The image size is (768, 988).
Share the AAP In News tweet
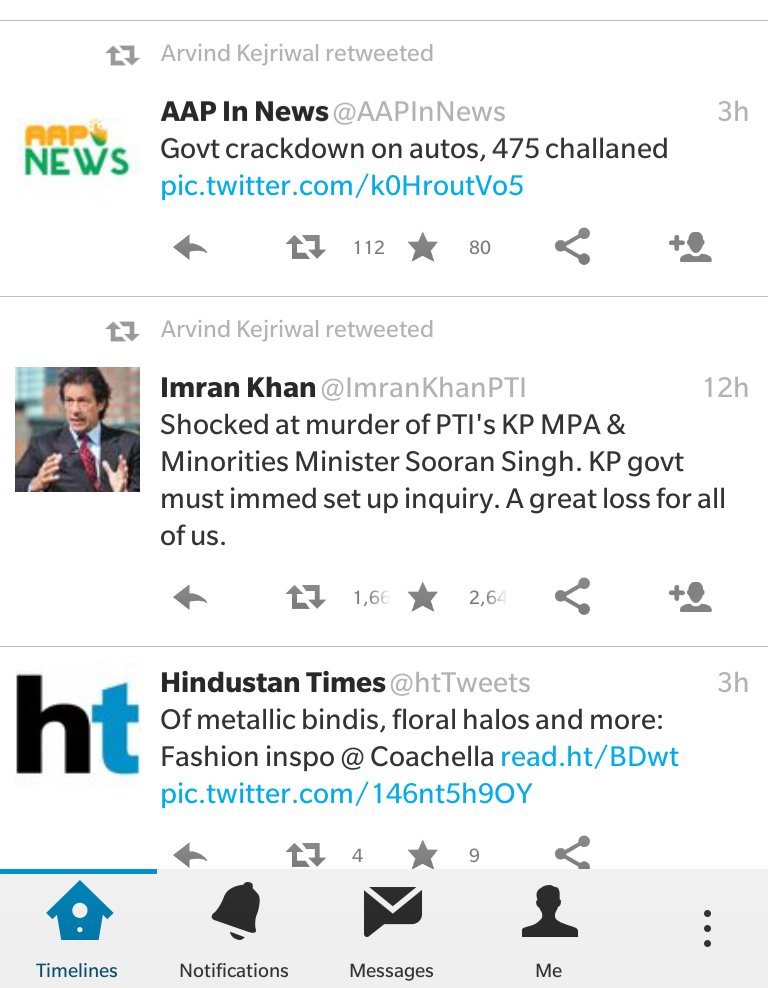coord(572,246)
